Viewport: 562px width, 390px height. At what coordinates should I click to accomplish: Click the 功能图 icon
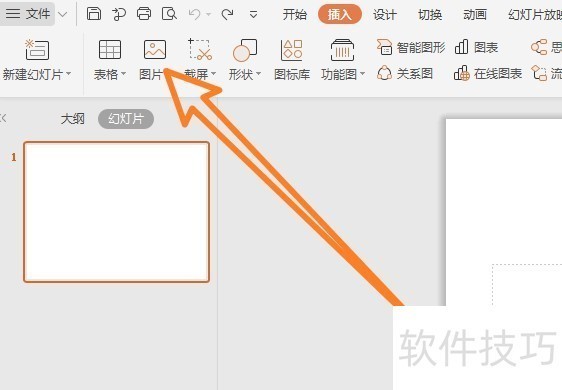pyautogui.click(x=342, y=50)
